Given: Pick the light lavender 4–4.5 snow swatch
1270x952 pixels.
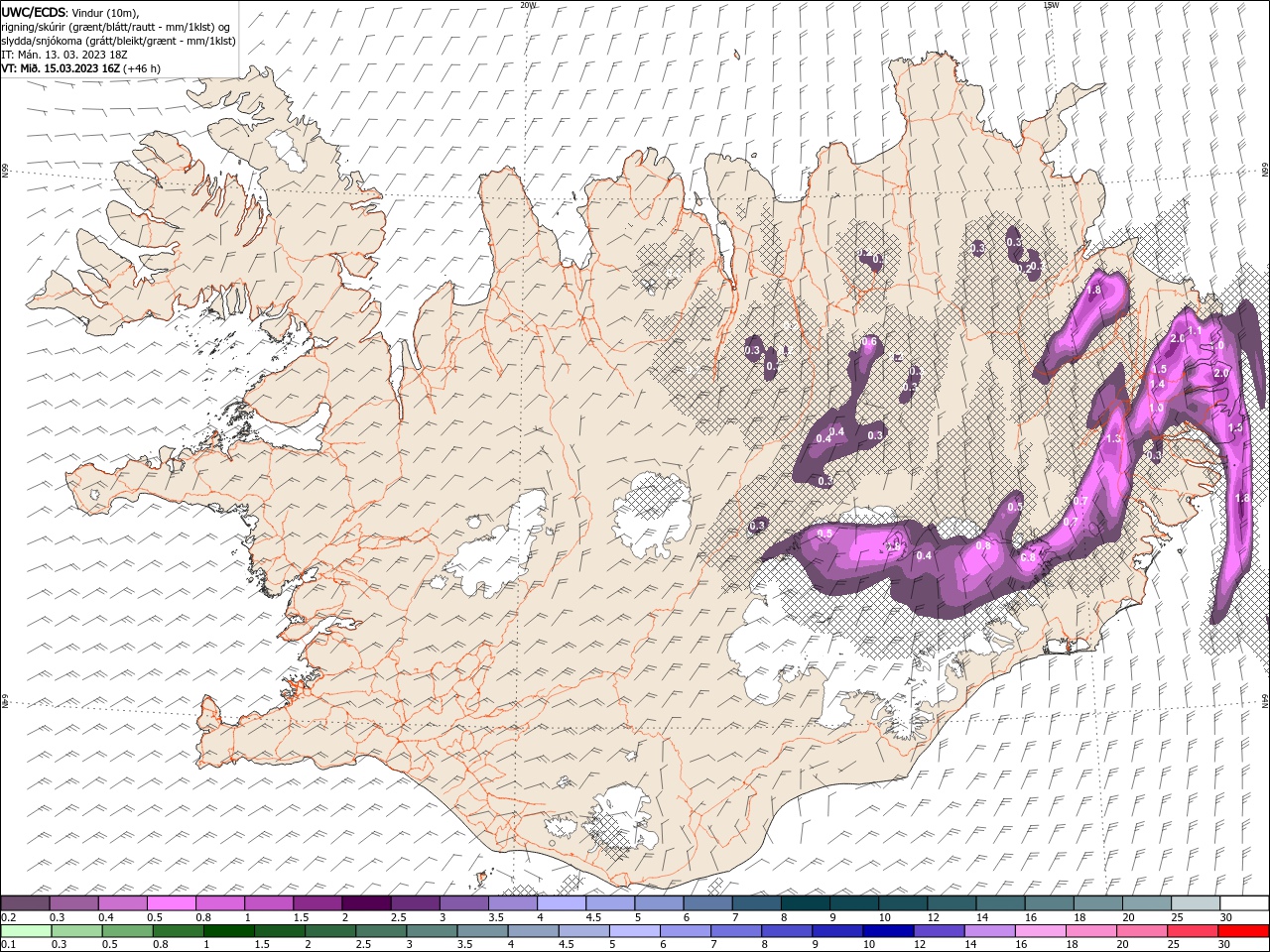Looking at the screenshot, I should point(562,903).
